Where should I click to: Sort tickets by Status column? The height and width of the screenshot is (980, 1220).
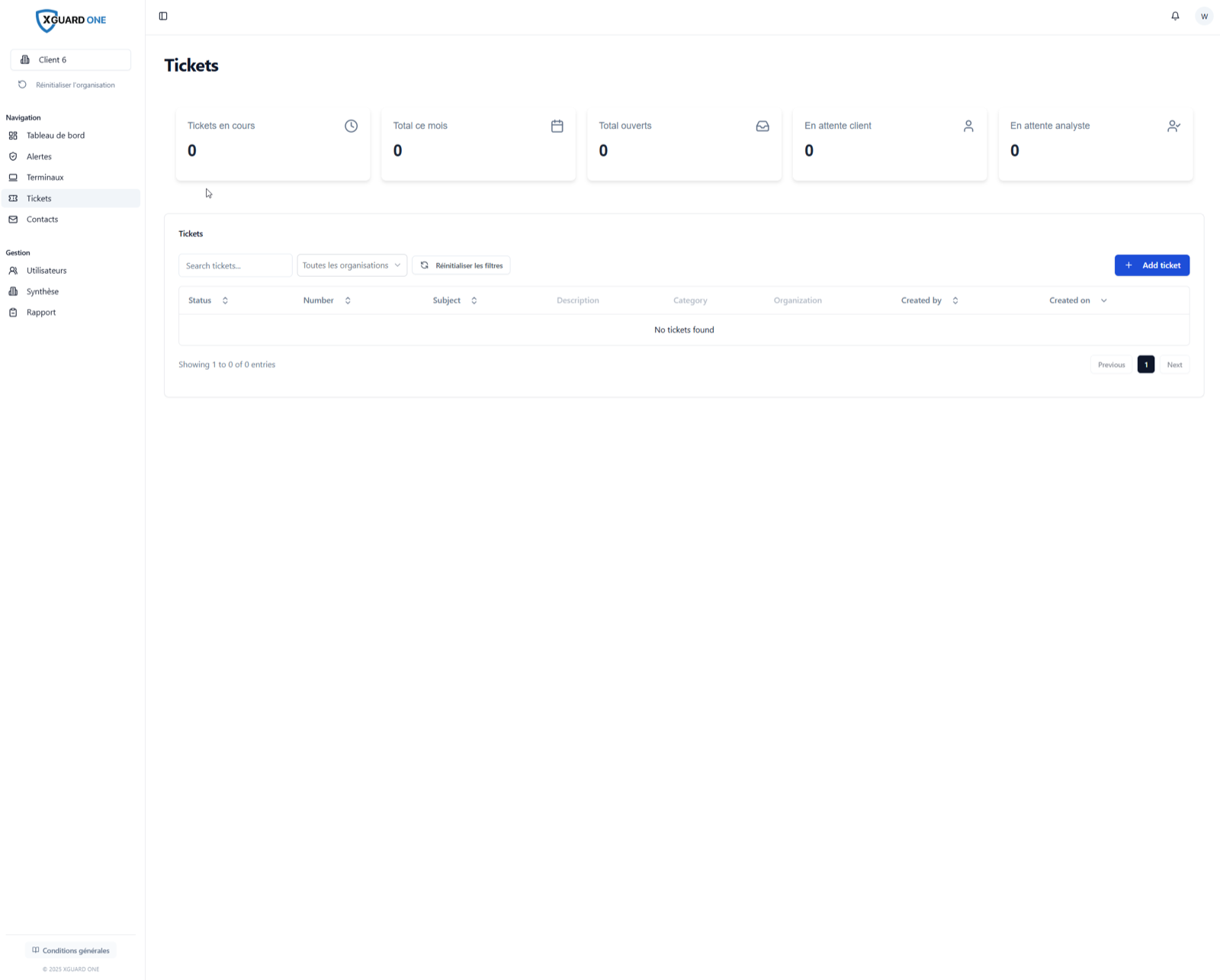click(x=208, y=300)
